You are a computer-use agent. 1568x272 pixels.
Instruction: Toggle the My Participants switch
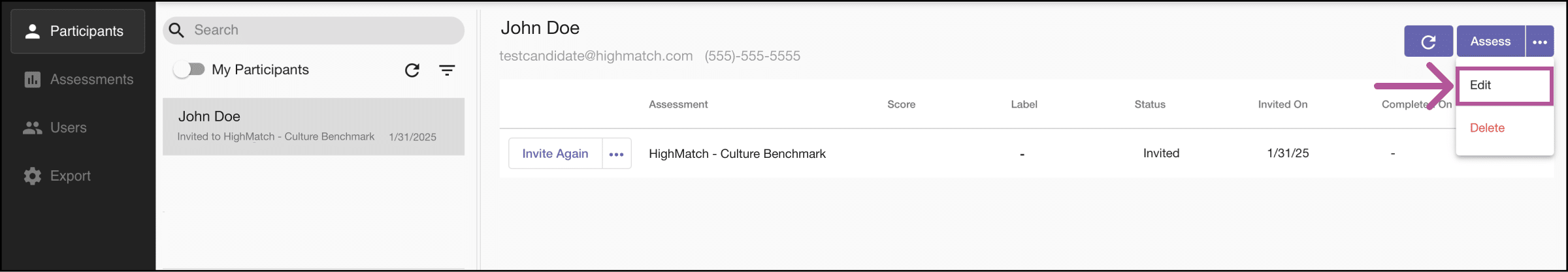pos(189,69)
